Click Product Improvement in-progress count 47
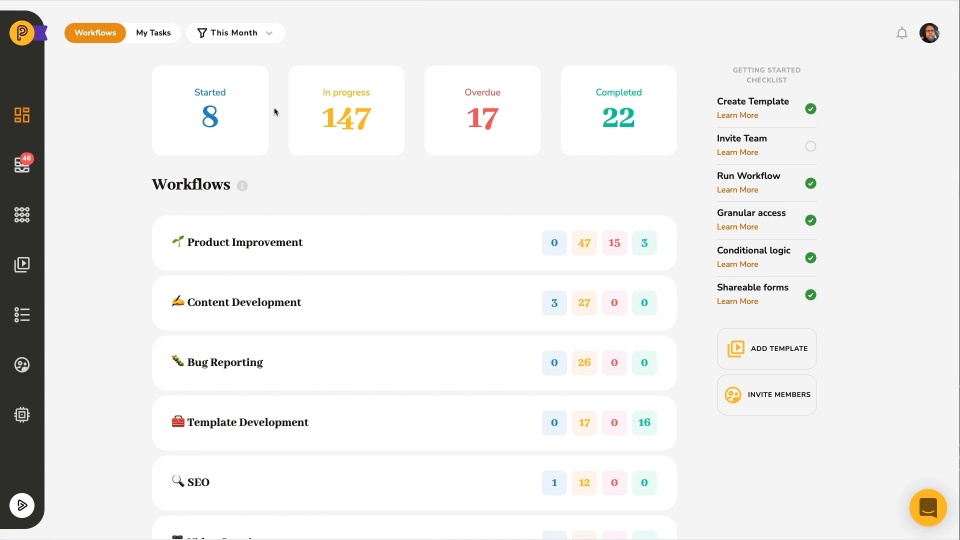 584,243
